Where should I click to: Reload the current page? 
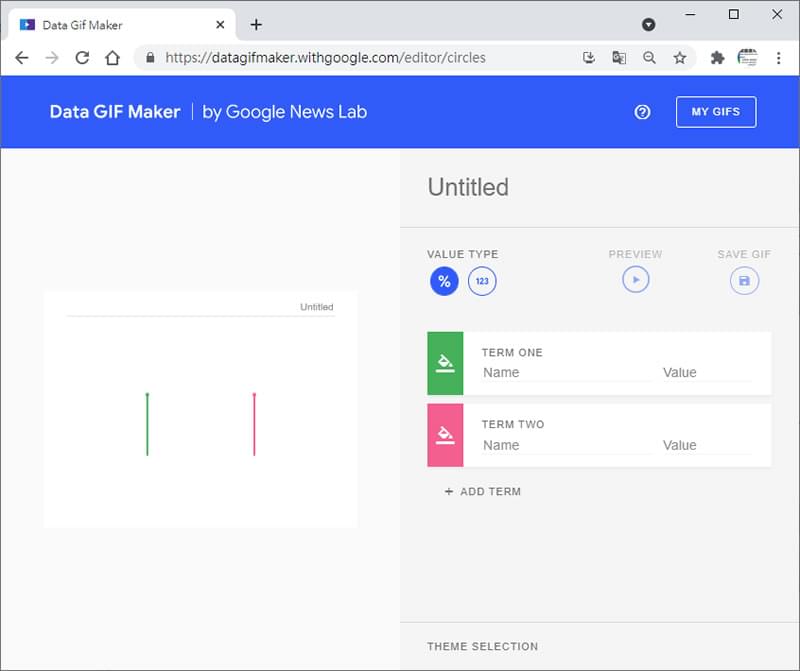82,58
